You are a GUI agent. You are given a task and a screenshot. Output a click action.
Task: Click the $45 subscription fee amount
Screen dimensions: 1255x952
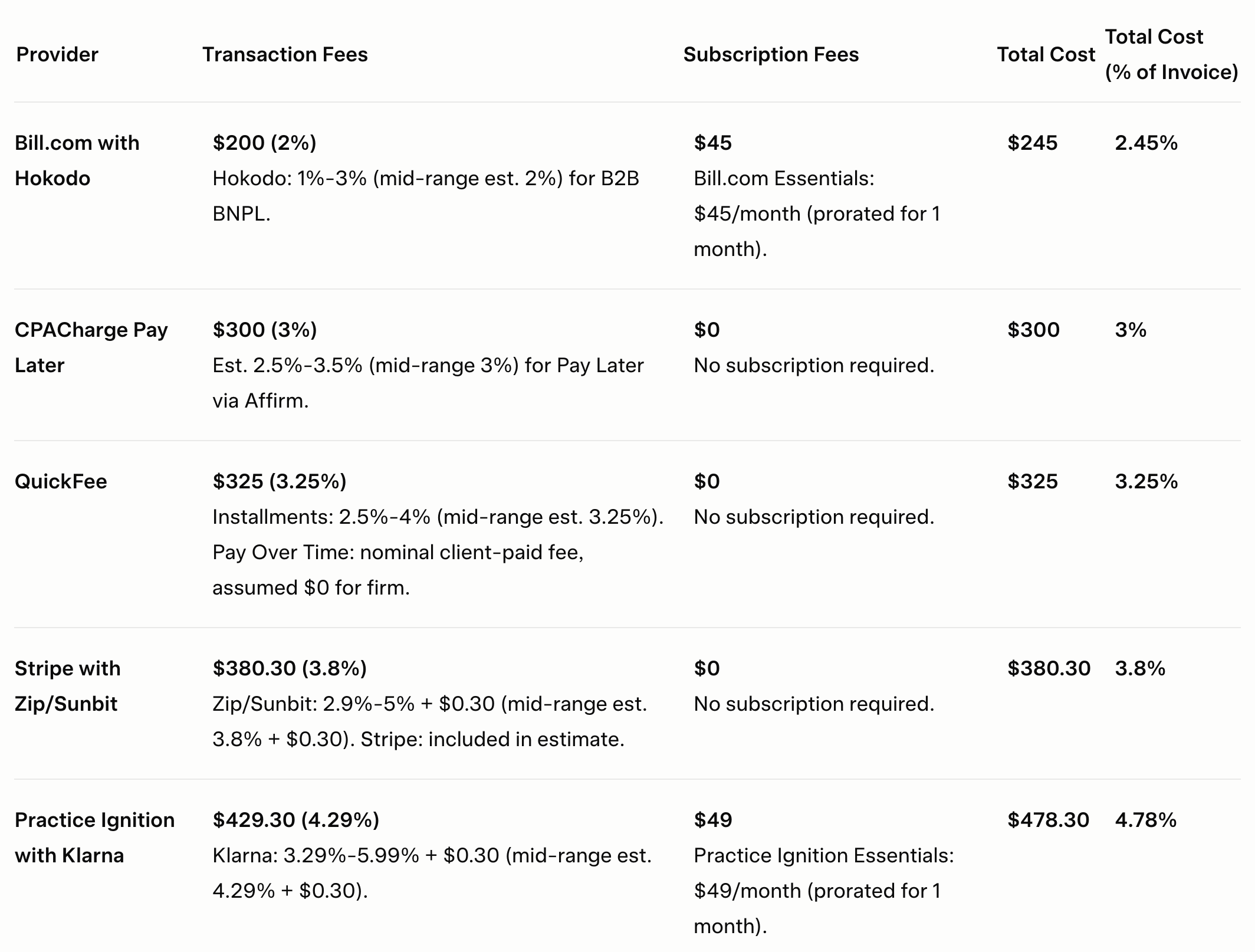tap(712, 143)
